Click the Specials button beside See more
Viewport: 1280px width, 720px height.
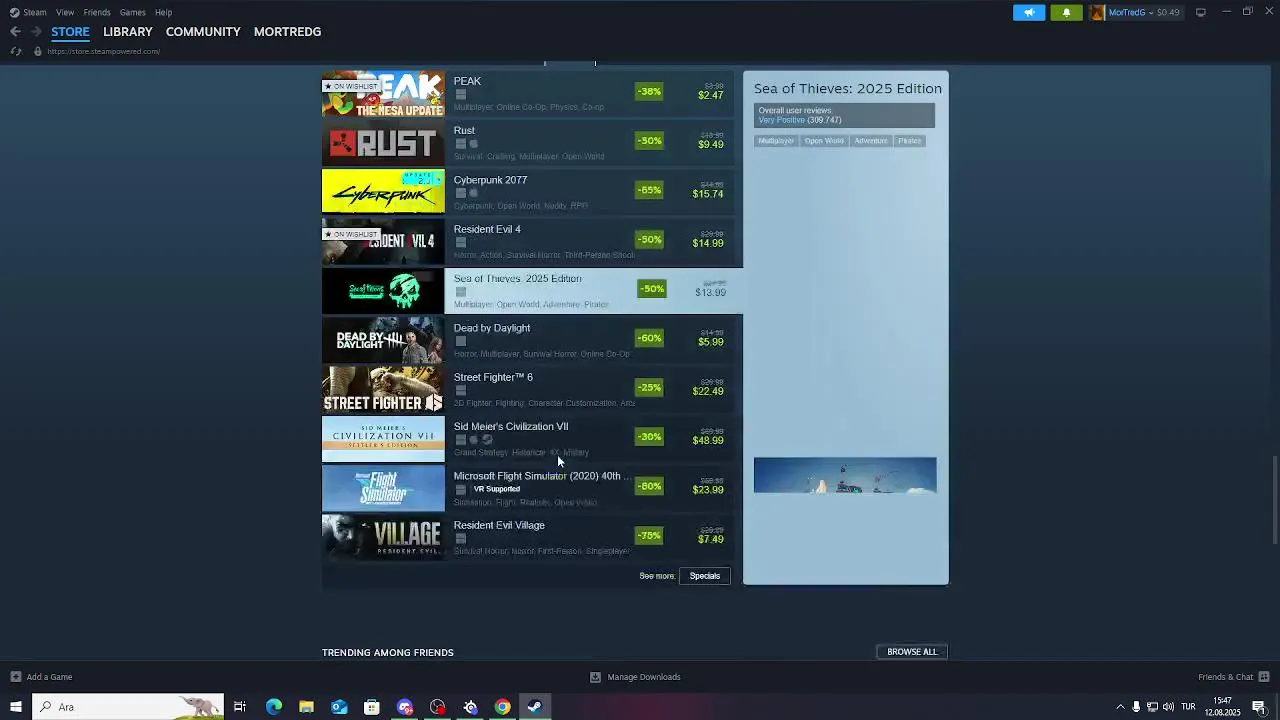tap(705, 576)
